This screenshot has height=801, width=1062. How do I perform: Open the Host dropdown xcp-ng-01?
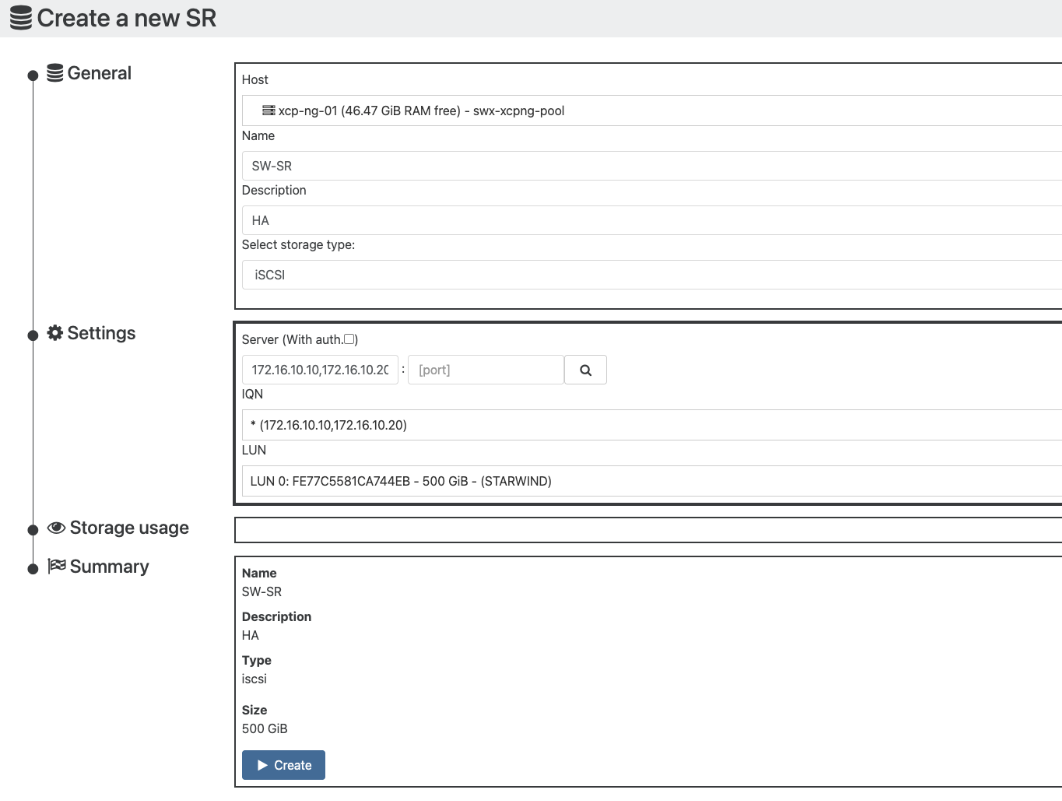652,110
